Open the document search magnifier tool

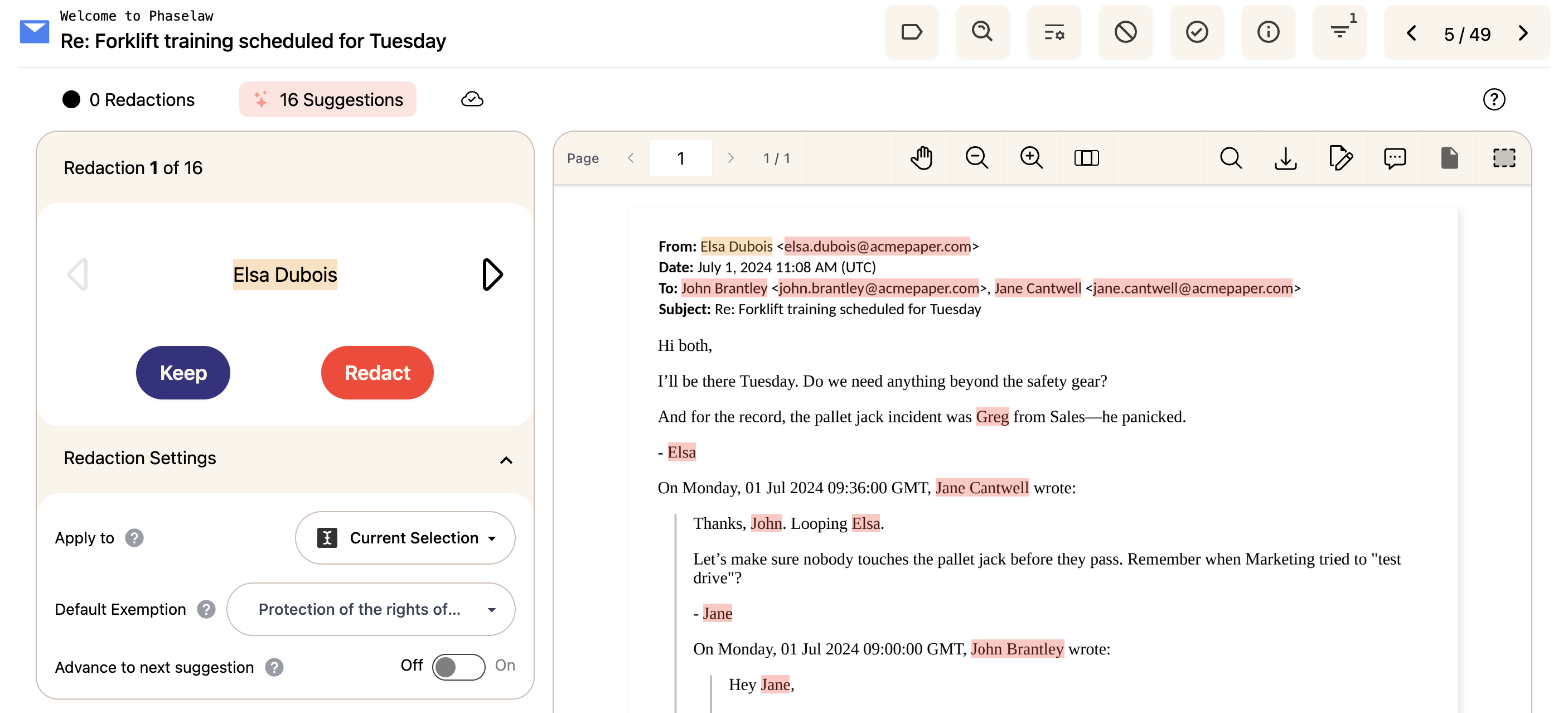[983, 32]
